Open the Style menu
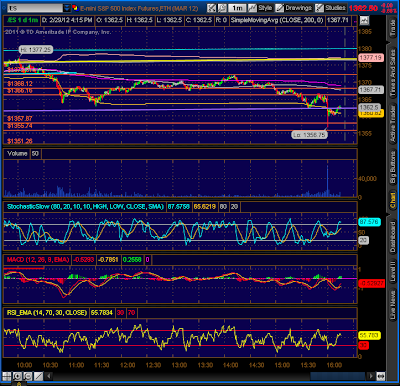400x386 pixels. (261, 8)
